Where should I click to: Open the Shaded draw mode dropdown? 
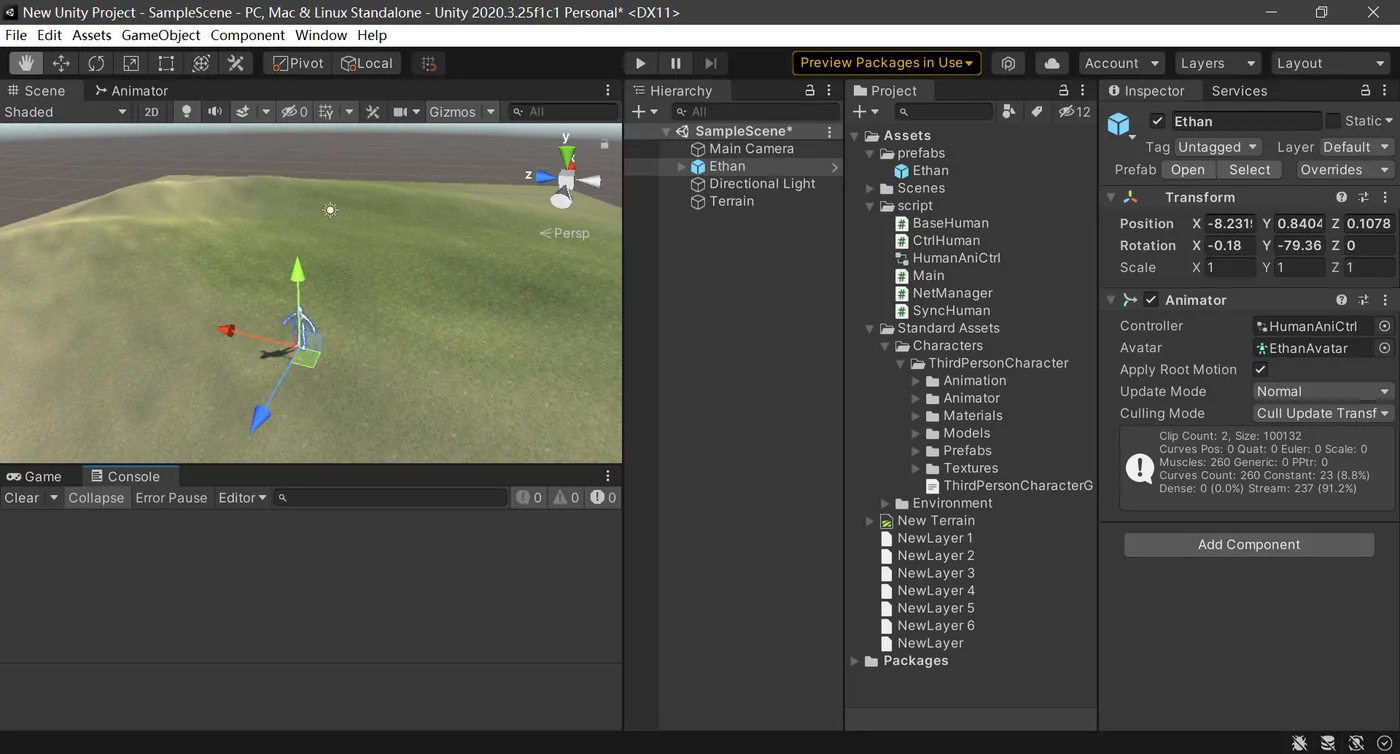[66, 112]
